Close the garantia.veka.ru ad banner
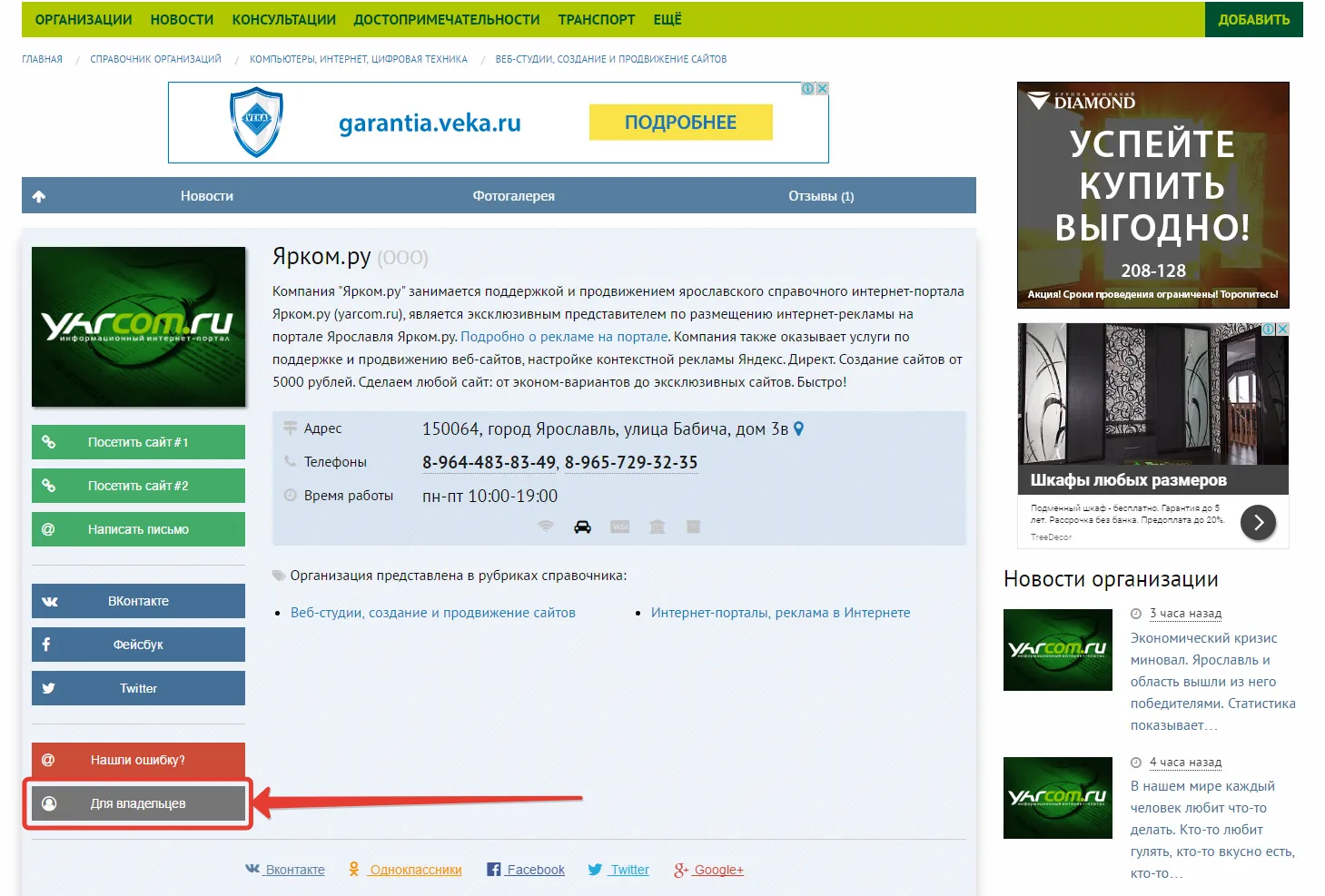This screenshot has width=1325, height=896. click(x=822, y=89)
